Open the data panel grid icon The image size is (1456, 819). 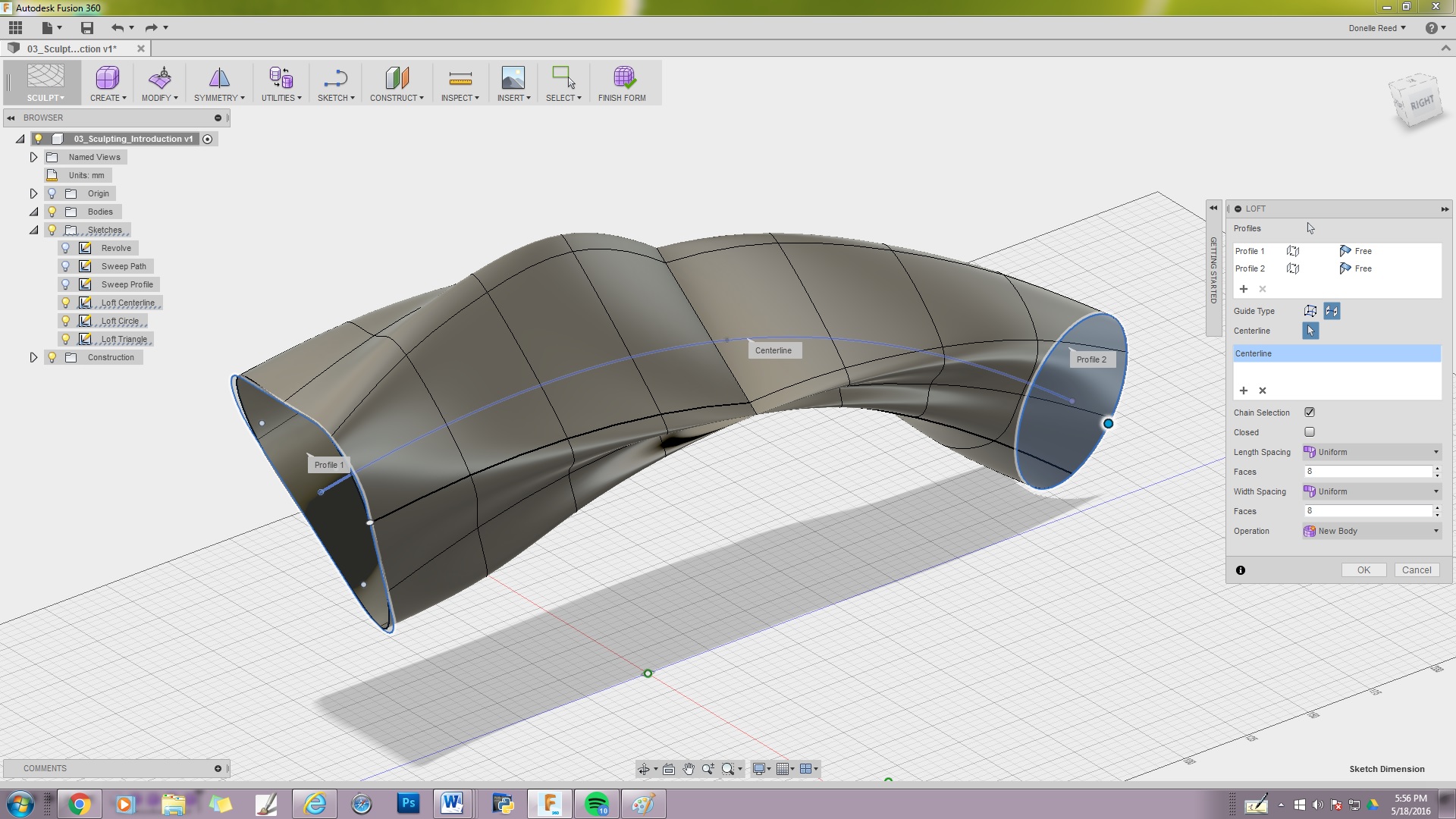[15, 28]
